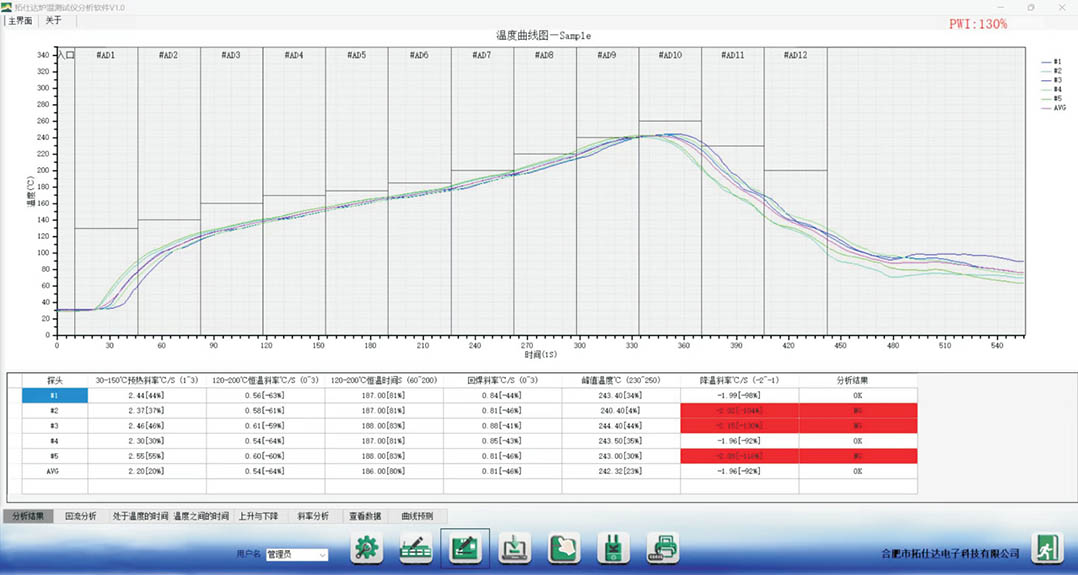Print report using the printer icon
Screen dimensions: 1078x575
[662, 548]
